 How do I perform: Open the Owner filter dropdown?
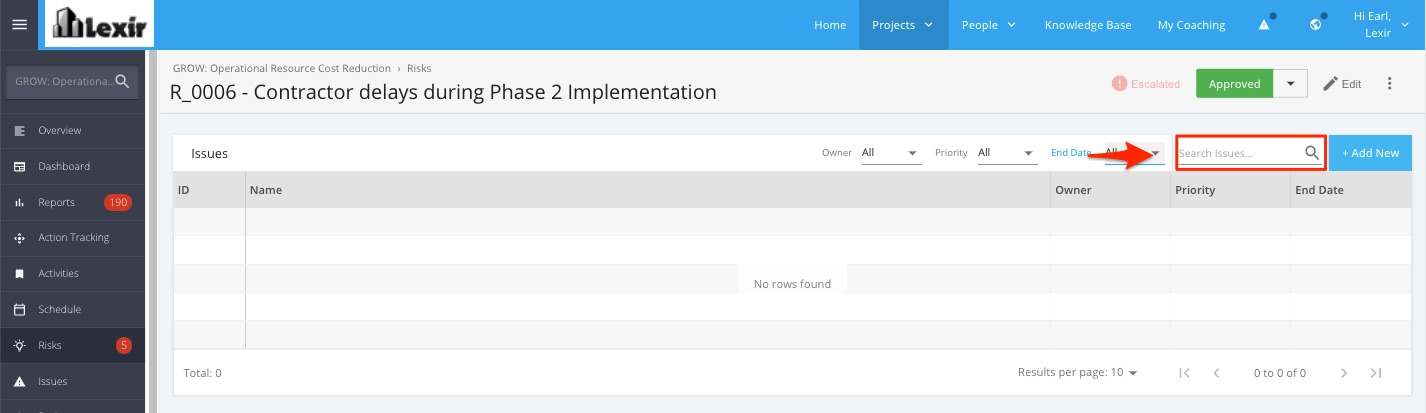[x=891, y=153]
